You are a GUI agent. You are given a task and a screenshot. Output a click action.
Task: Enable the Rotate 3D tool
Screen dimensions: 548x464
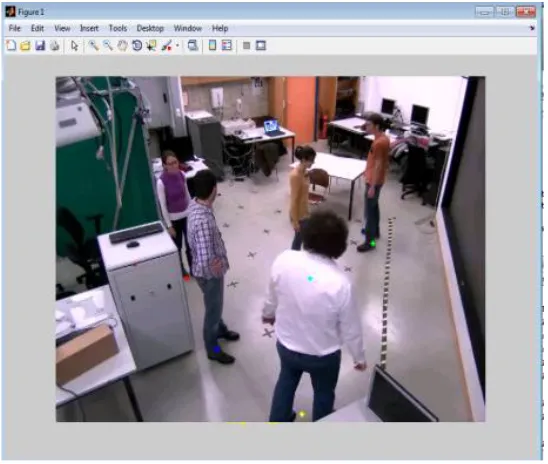click(x=137, y=45)
